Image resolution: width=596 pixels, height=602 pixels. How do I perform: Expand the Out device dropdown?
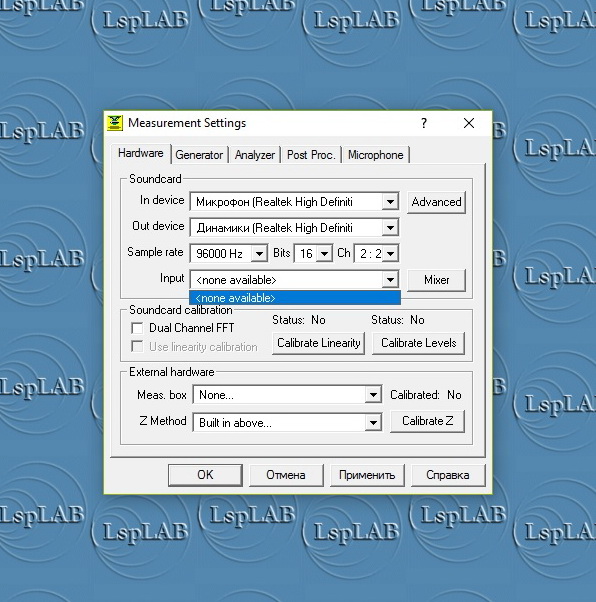coord(390,228)
